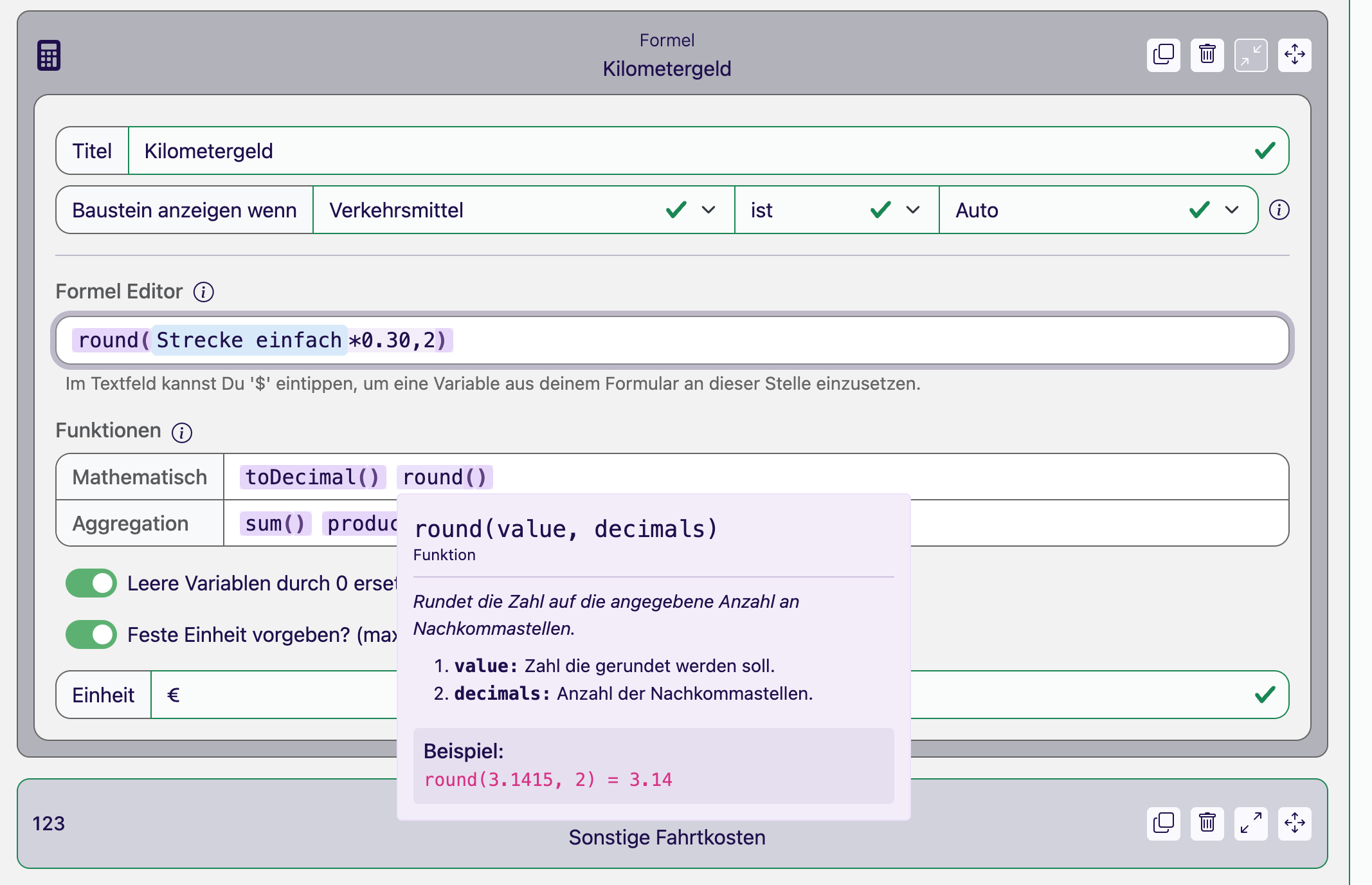Disable the 'Feste Einheit vorgeben' switch
The width and height of the screenshot is (1372, 885).
tap(91, 635)
